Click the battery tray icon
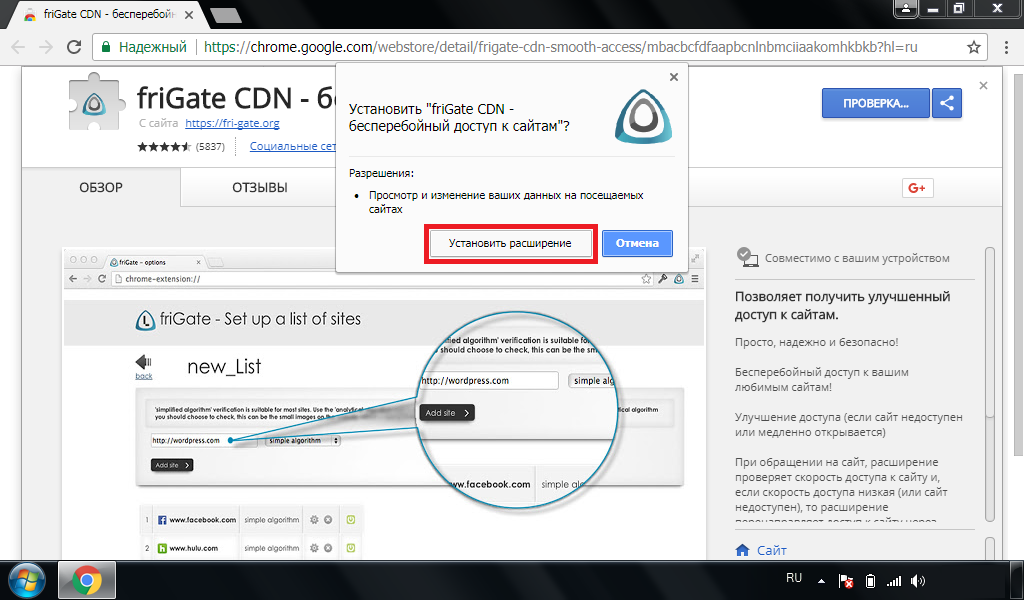The width and height of the screenshot is (1024, 600). pyautogui.click(x=870, y=580)
